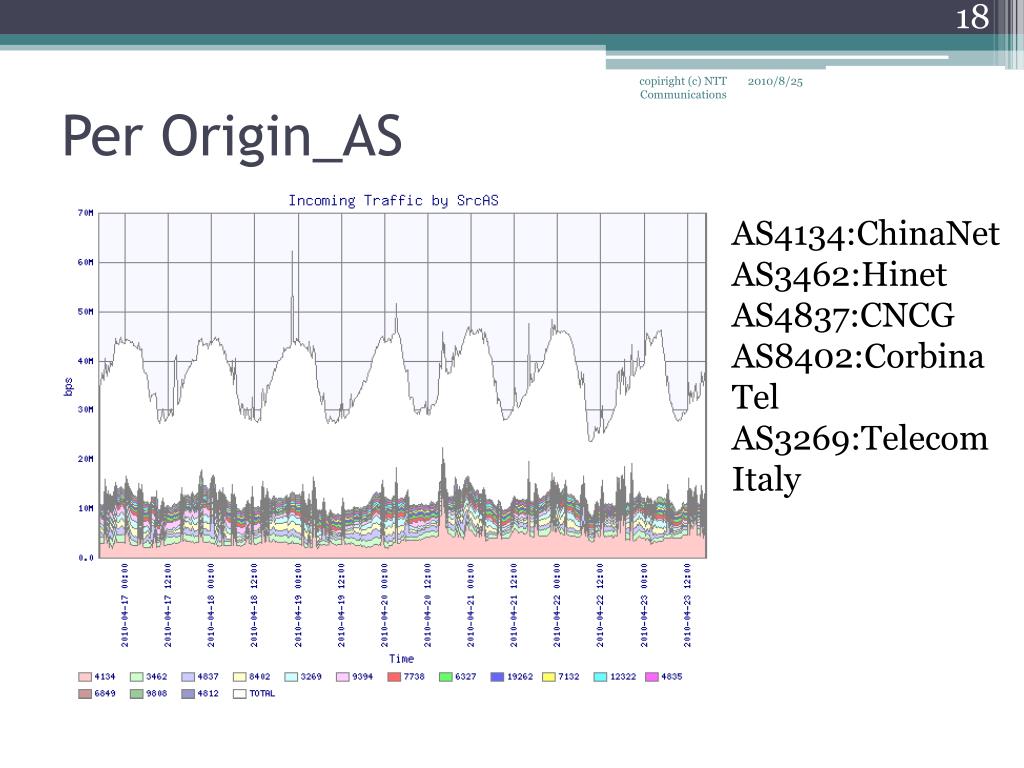Screen dimensions: 1024x768
Task: Click the slate purple 4812 legend swatch
Action: (188, 694)
